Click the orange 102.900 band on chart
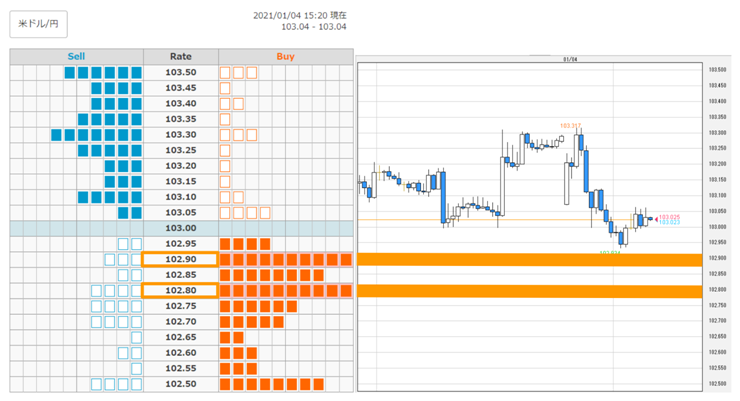740x401 pixels. point(530,259)
